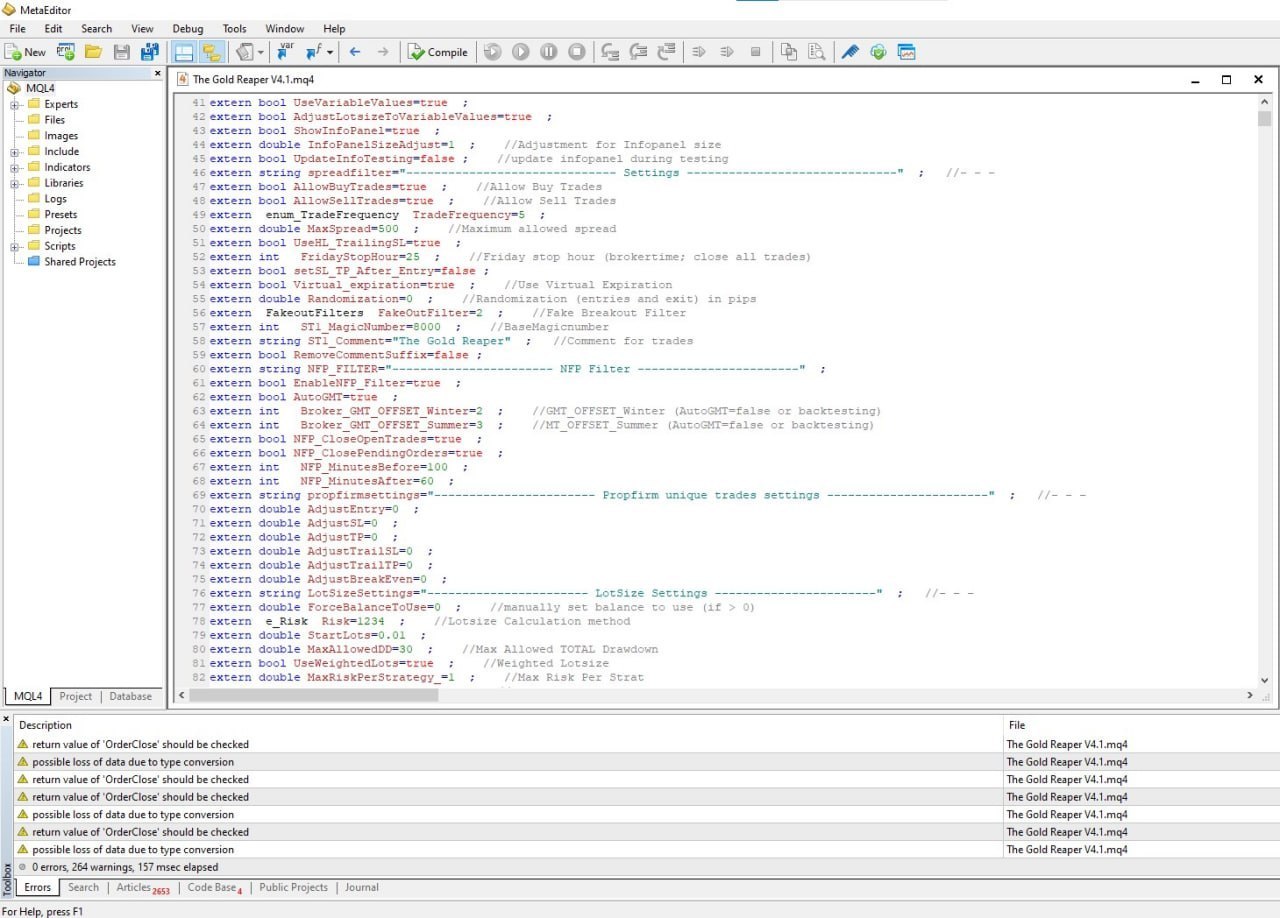Click the Compile button in toolbar
1280x918 pixels.
pos(438,52)
